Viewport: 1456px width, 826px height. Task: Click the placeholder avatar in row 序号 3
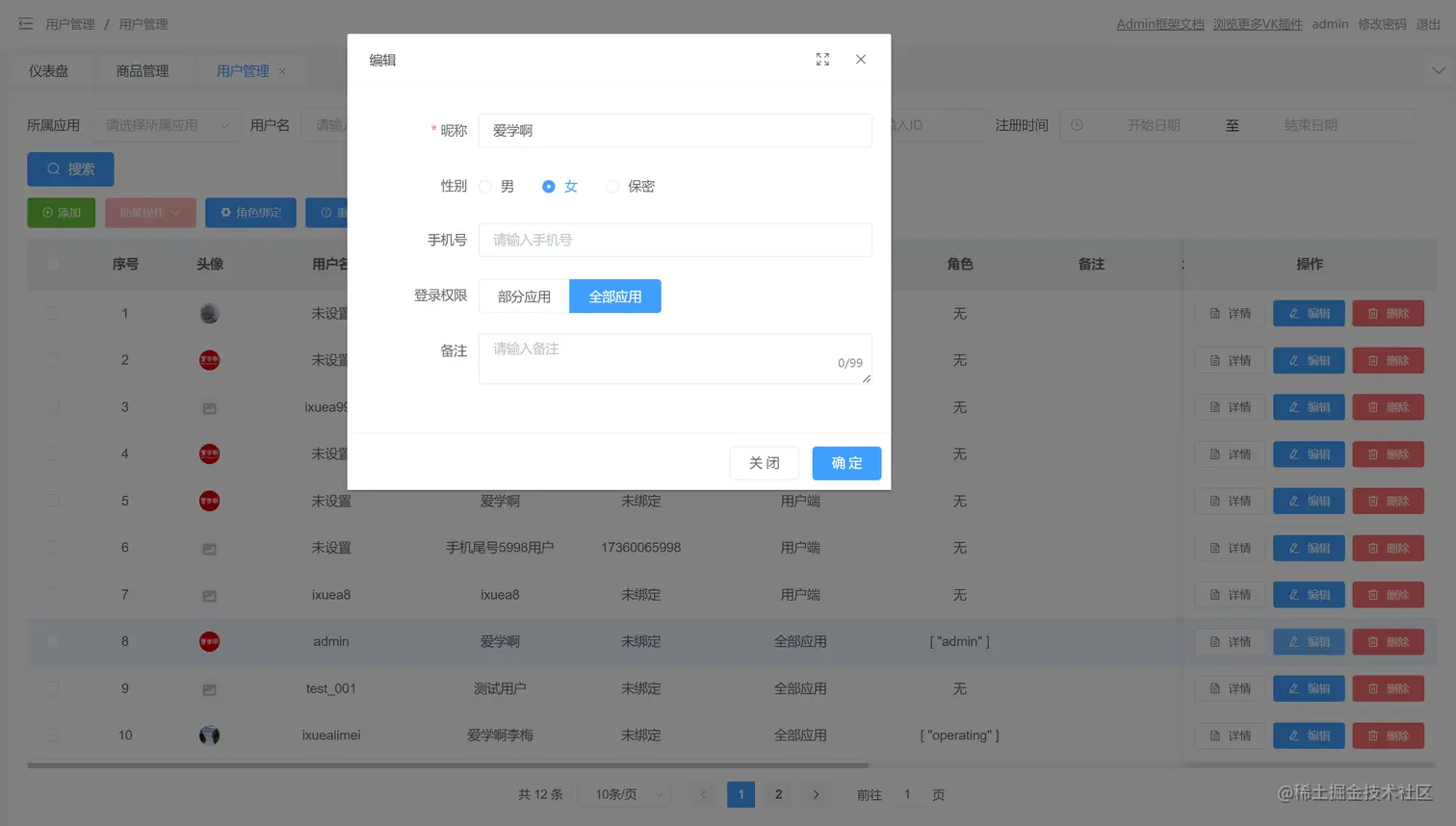point(209,408)
